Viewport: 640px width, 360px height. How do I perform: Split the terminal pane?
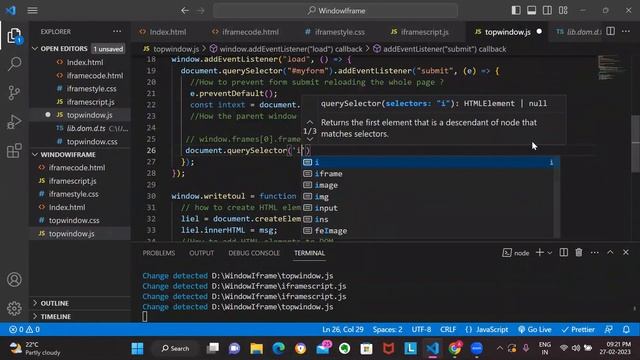pos(564,253)
